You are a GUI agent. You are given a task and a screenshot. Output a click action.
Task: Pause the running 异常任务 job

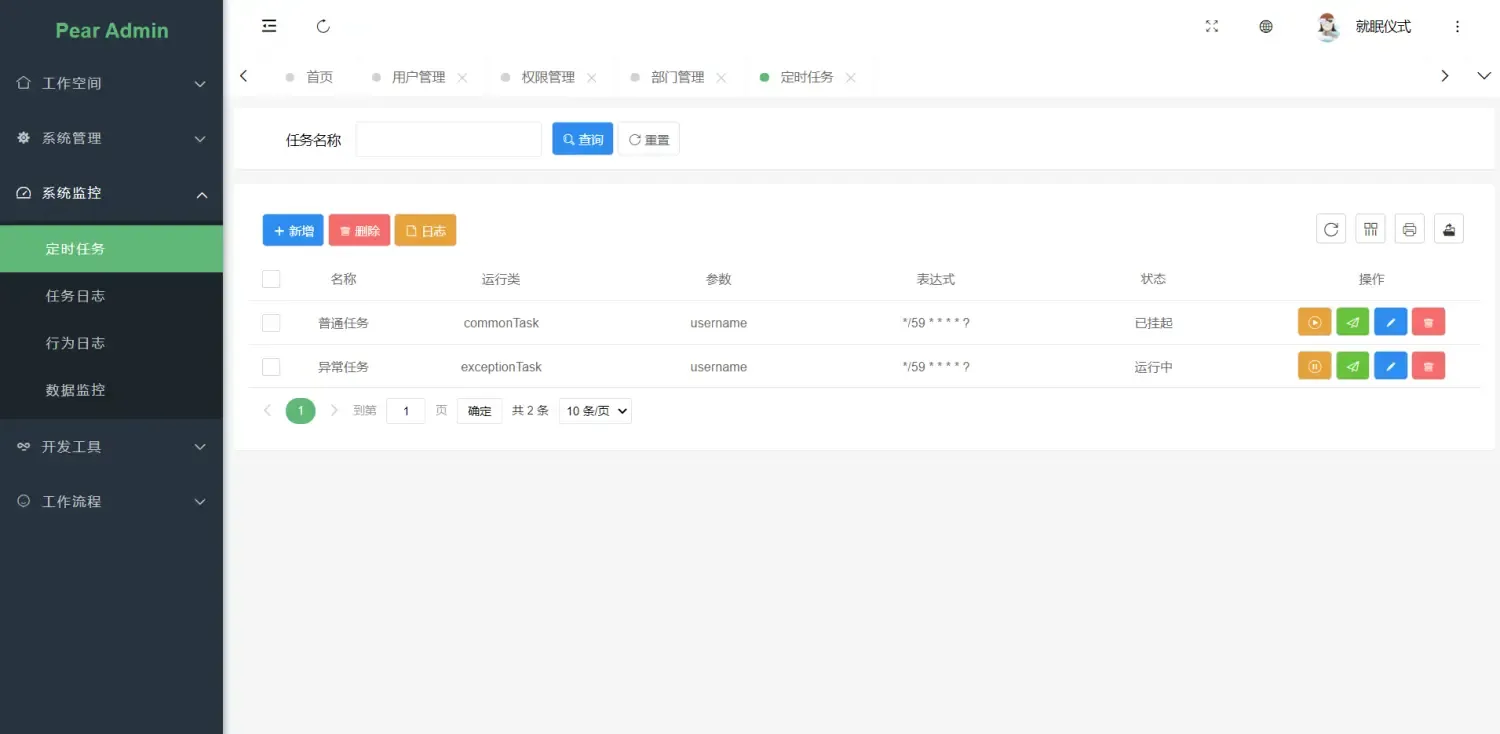1314,365
